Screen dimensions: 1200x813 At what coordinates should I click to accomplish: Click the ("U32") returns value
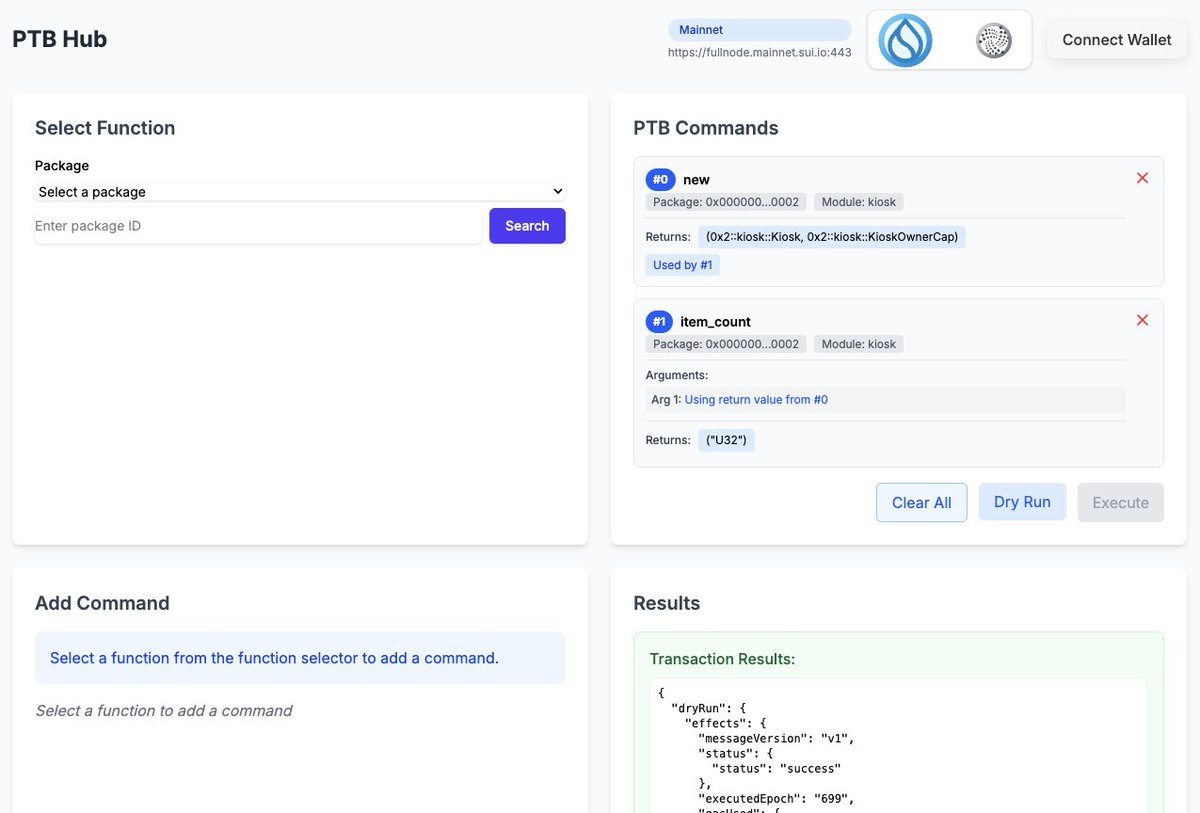726,440
